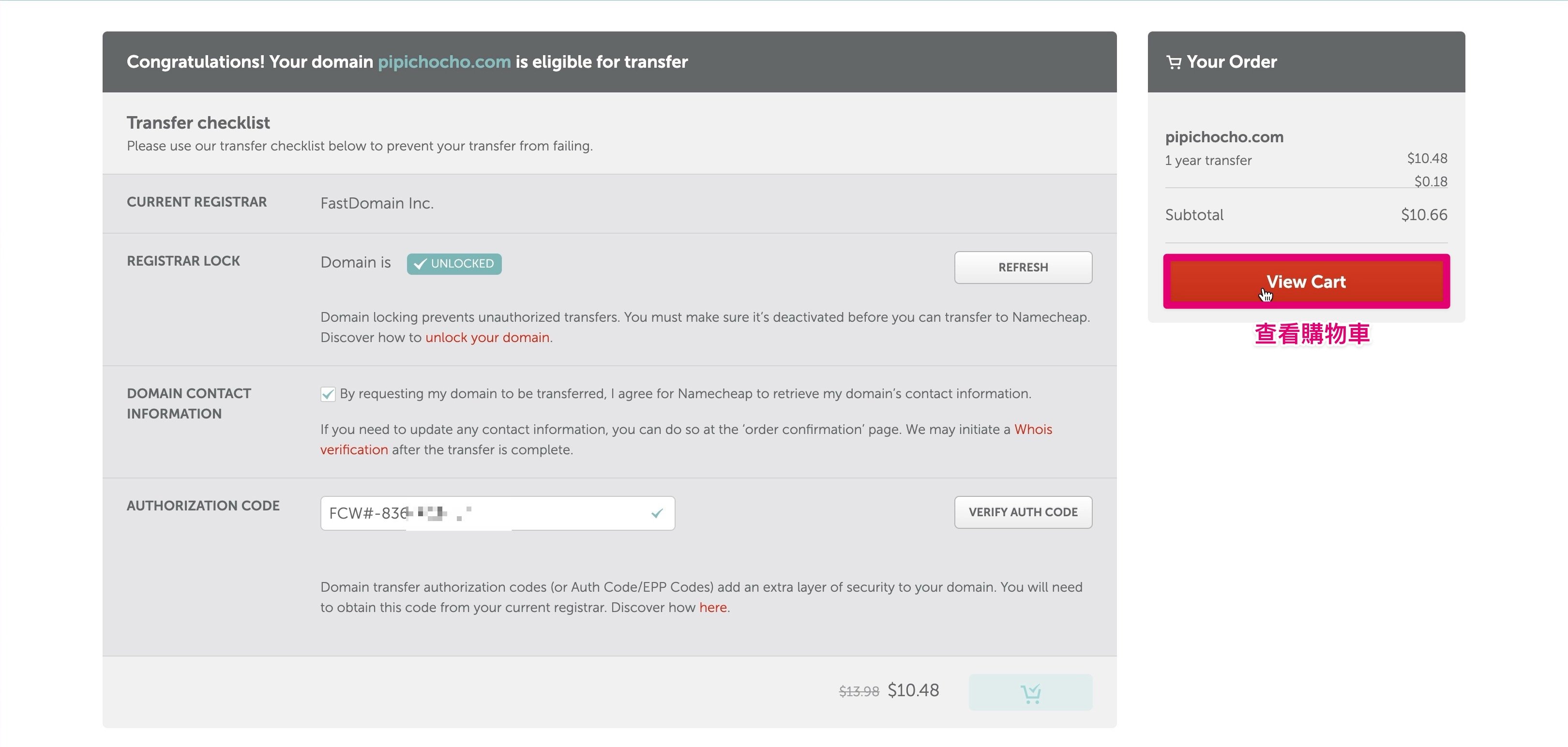Click the FastDomain Inc. registrar name
Image resolution: width=1568 pixels, height=747 pixels.
point(377,203)
